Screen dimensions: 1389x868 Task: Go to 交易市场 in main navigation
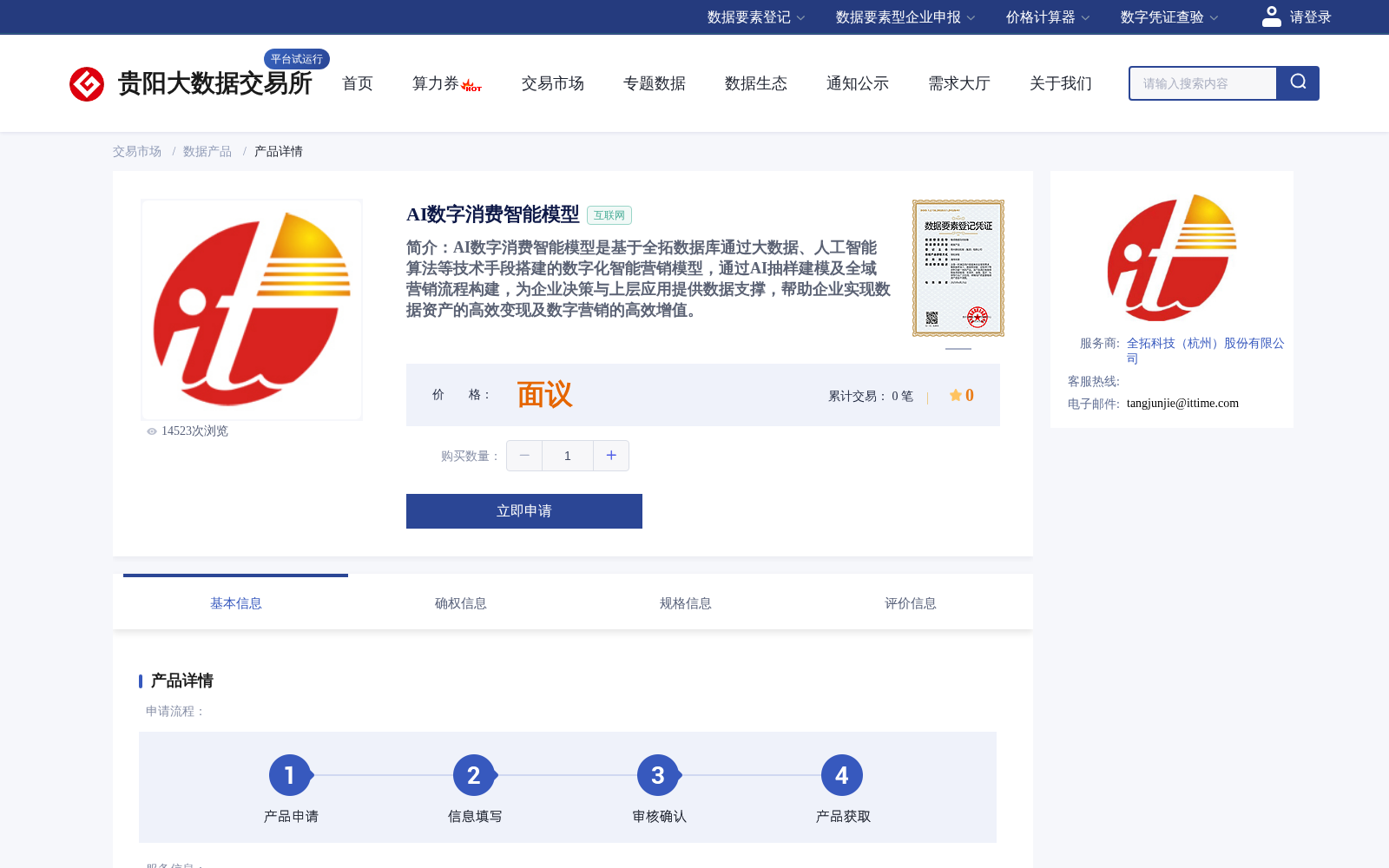[x=553, y=83]
